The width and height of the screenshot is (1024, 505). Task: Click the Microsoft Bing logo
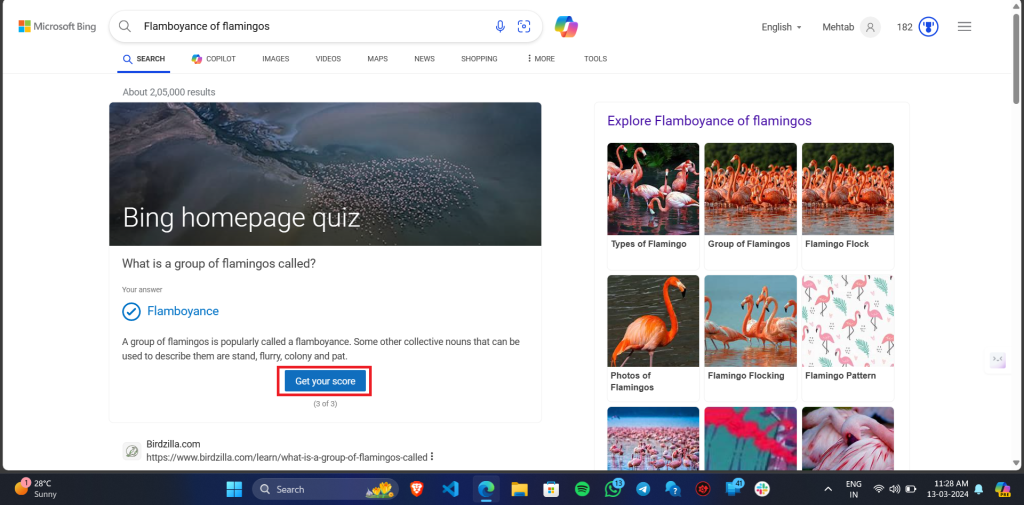pyautogui.click(x=57, y=27)
